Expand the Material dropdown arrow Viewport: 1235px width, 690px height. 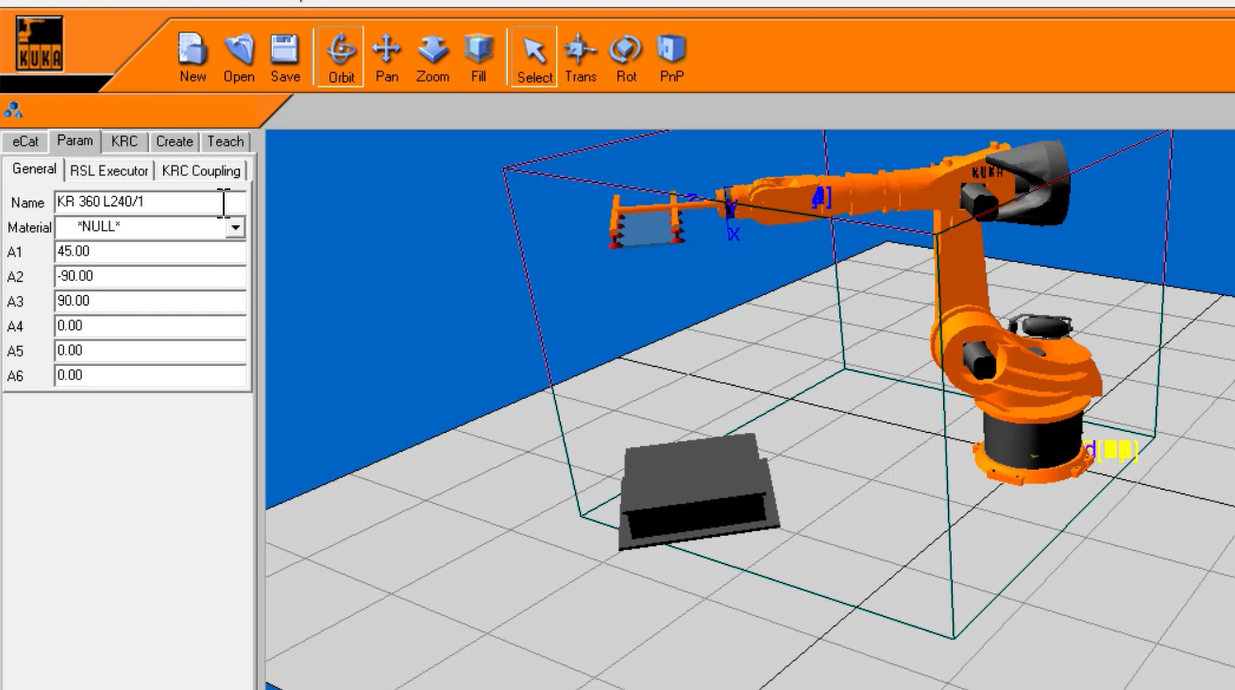(235, 228)
